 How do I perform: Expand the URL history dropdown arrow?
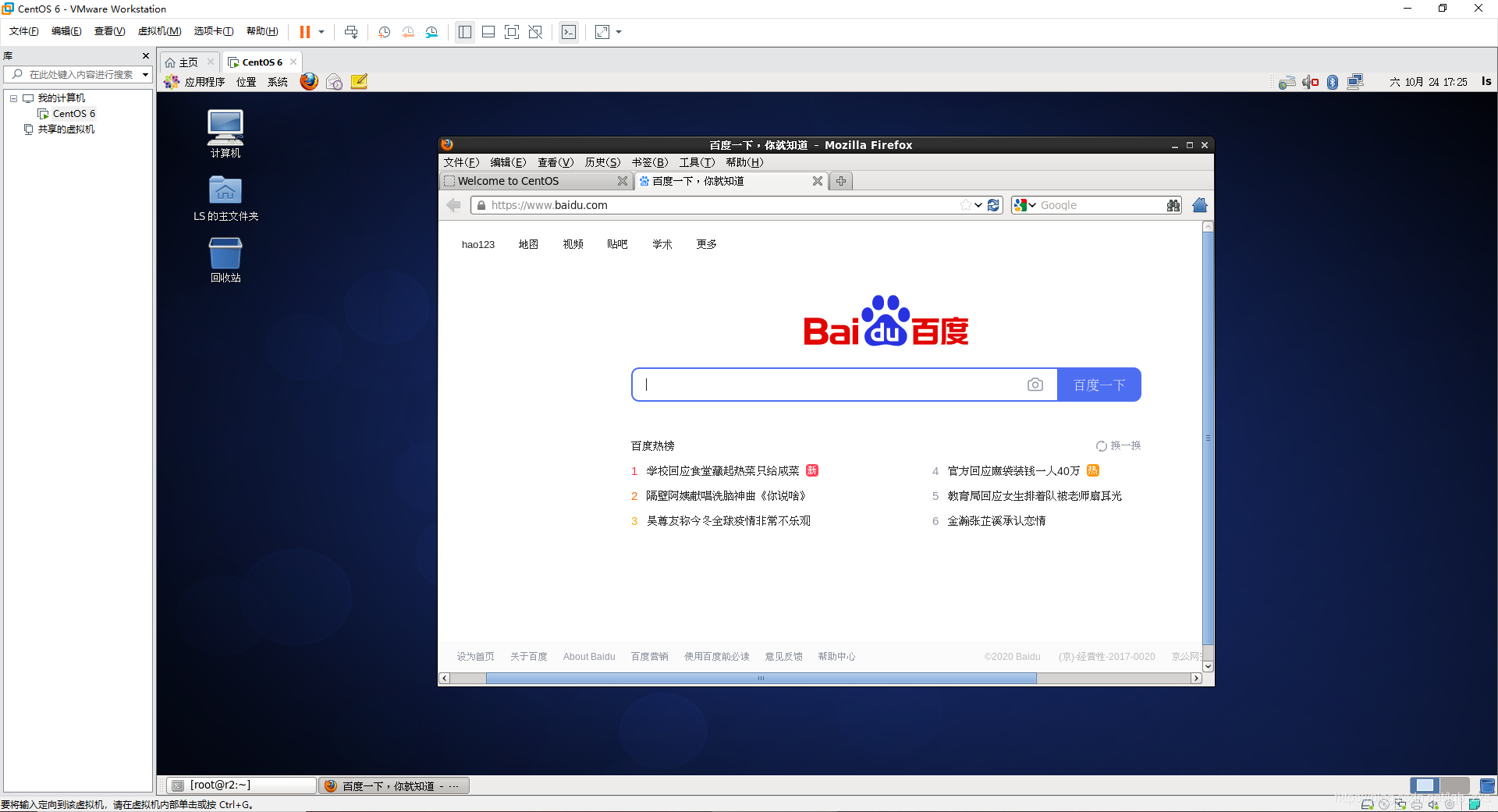(x=978, y=205)
